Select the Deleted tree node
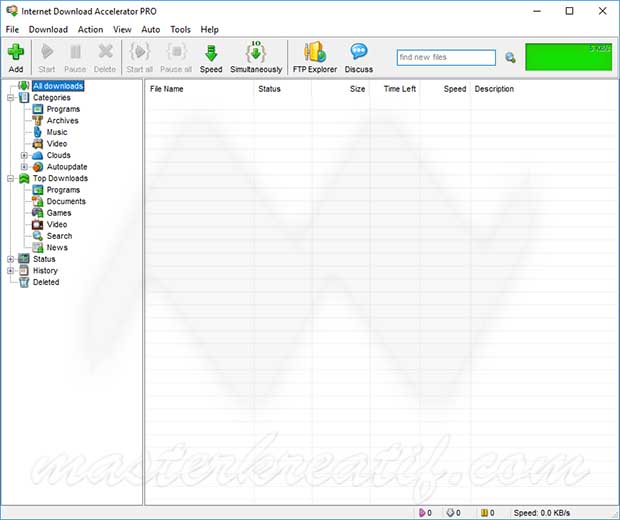 [46, 282]
